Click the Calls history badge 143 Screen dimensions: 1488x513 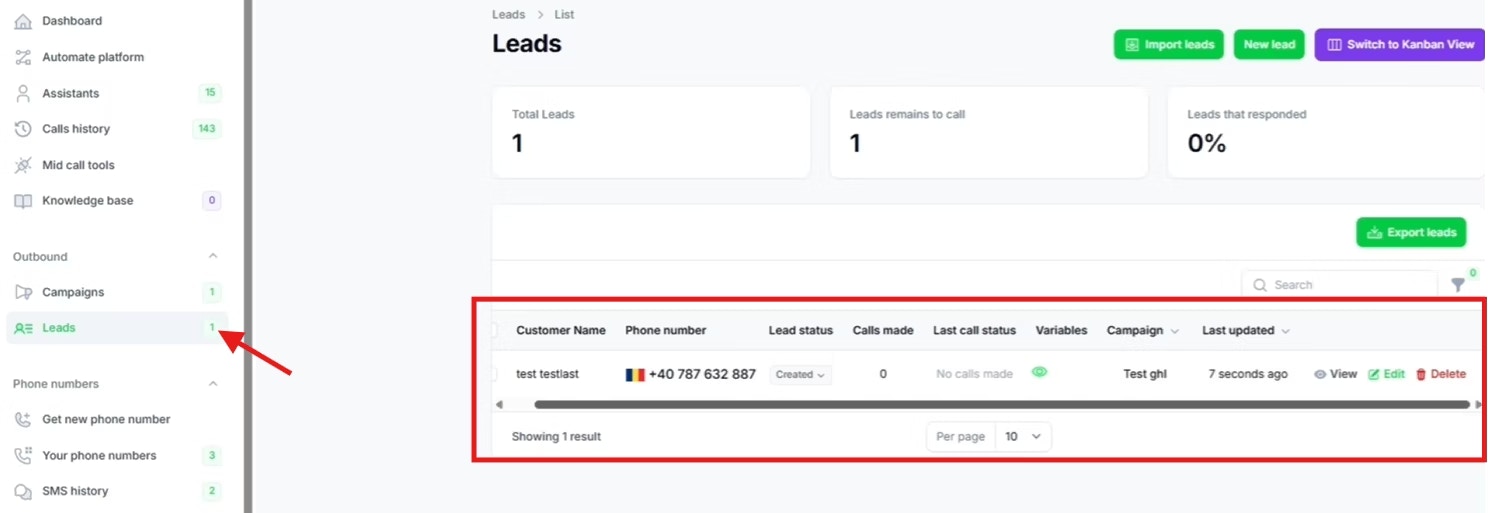pos(207,129)
